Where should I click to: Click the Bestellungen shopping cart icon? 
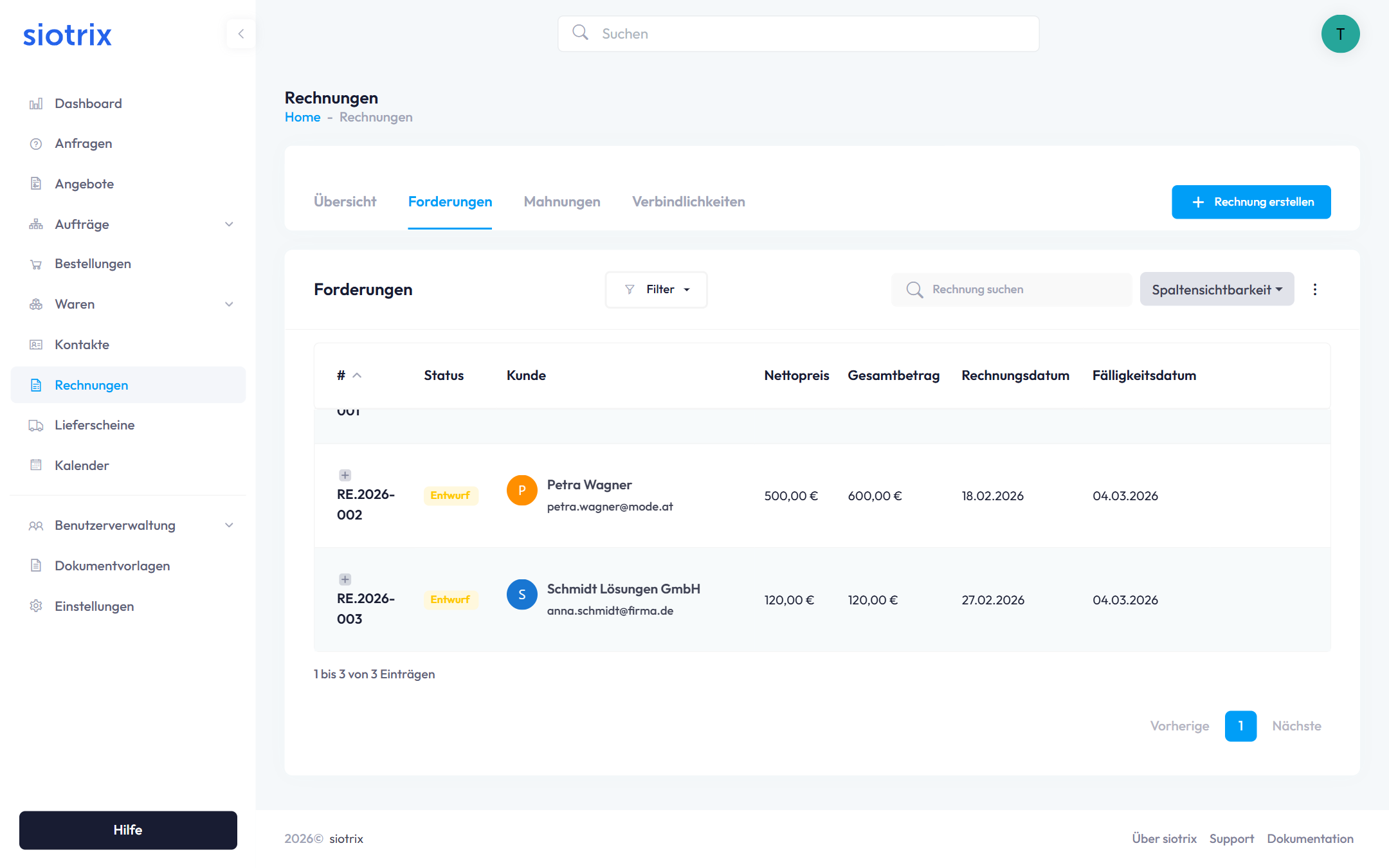click(36, 264)
